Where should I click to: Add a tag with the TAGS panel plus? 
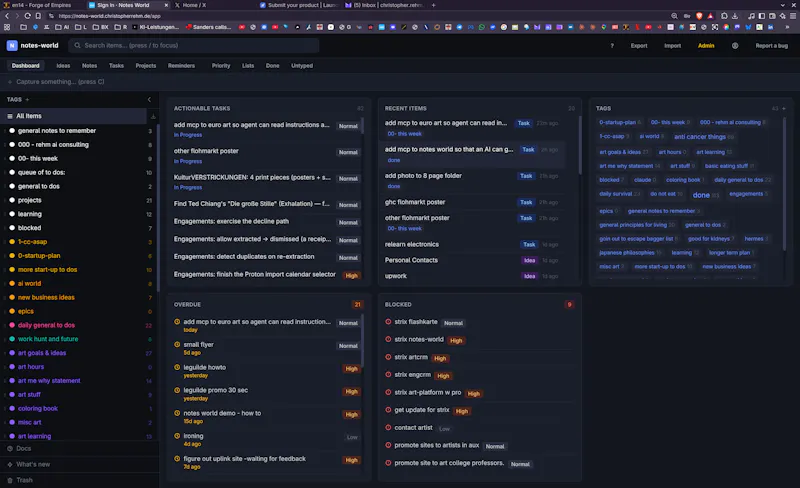click(784, 108)
